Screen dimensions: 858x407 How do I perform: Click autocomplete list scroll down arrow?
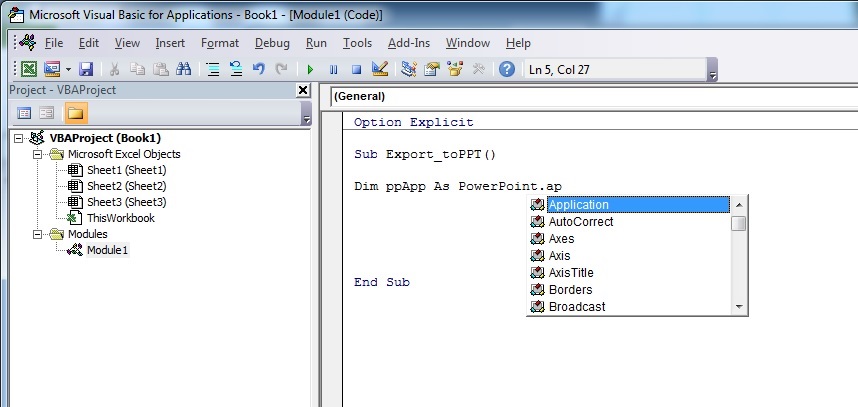pos(739,307)
